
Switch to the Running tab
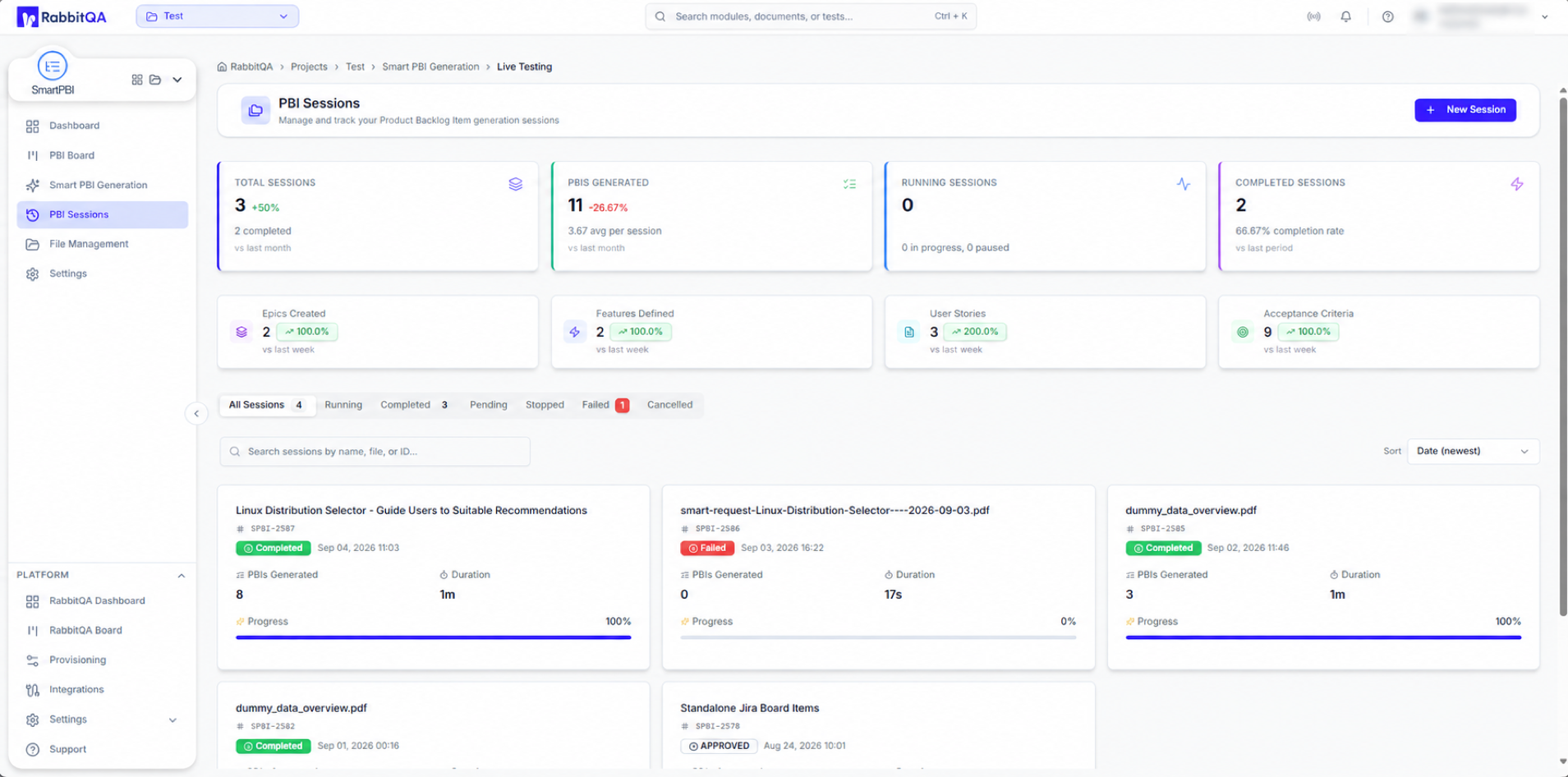pyautogui.click(x=343, y=405)
